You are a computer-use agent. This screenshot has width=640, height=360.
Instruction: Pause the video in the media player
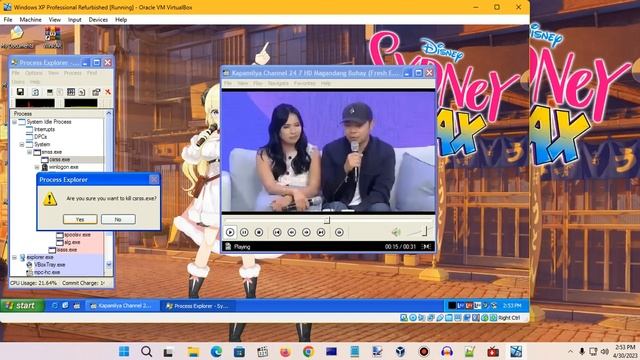click(x=244, y=232)
